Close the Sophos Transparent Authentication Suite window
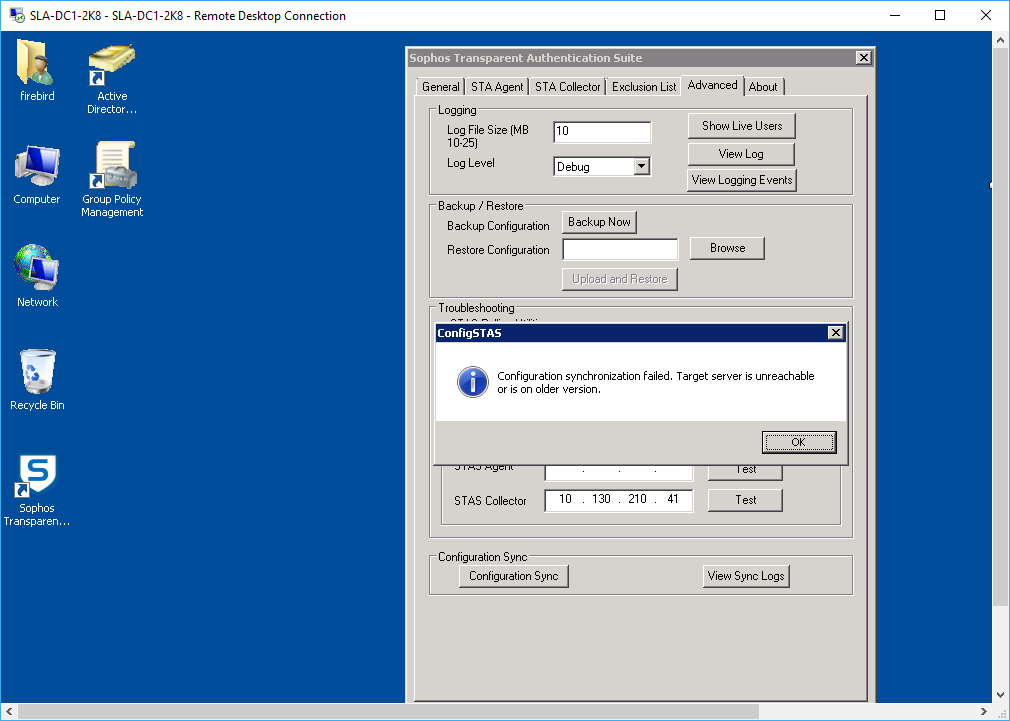Viewport: 1010px width, 721px height. pyautogui.click(x=864, y=58)
